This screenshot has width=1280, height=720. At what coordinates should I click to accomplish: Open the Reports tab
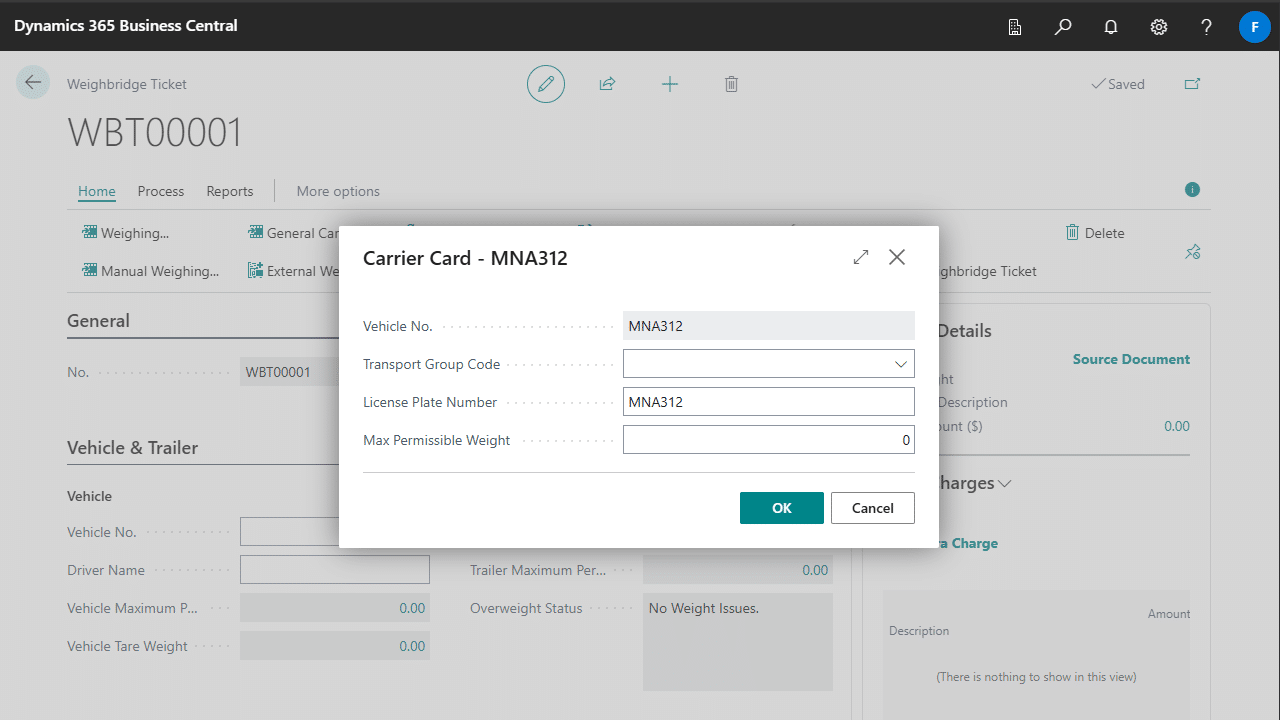pyautogui.click(x=230, y=191)
